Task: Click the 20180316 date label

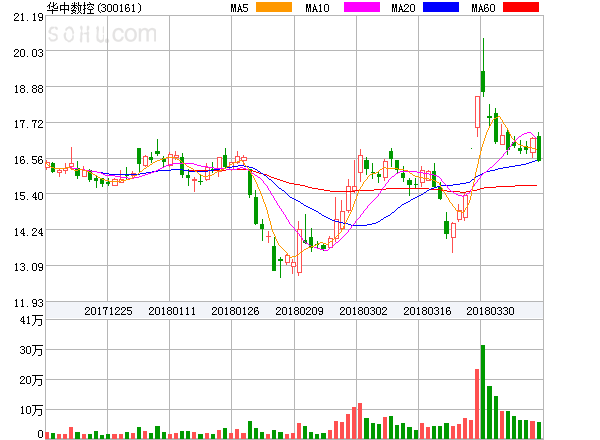Action: pos(427,311)
